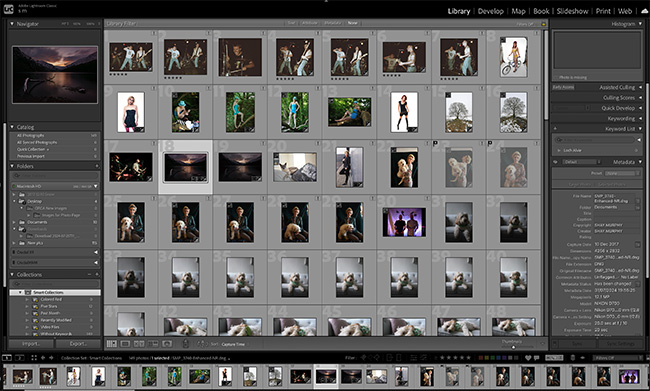Select the cat on bed photo thumbnail 20

click(295, 167)
